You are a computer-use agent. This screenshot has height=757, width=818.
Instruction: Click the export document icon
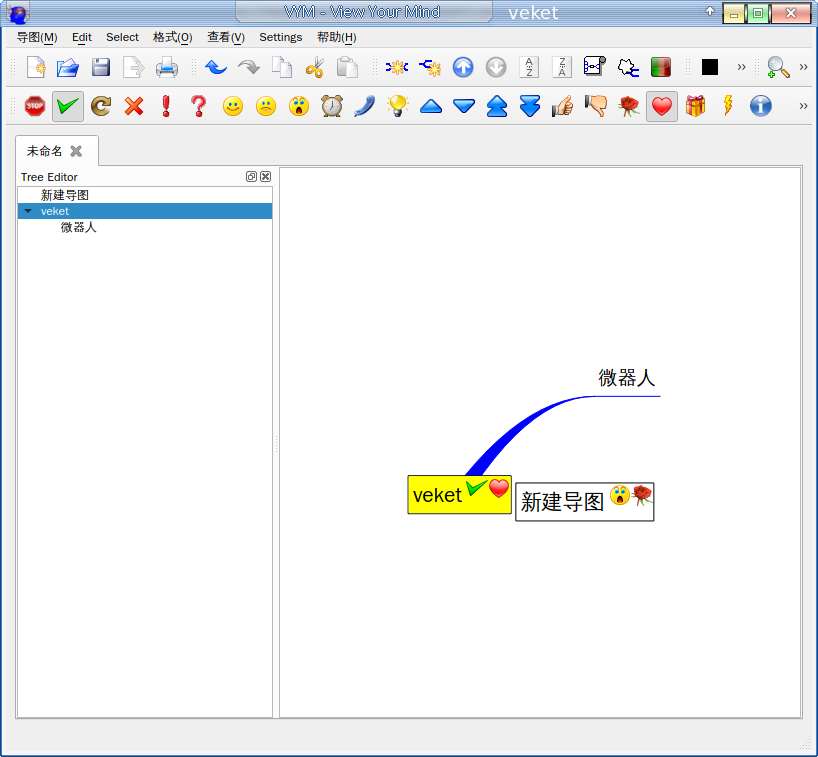coord(134,67)
